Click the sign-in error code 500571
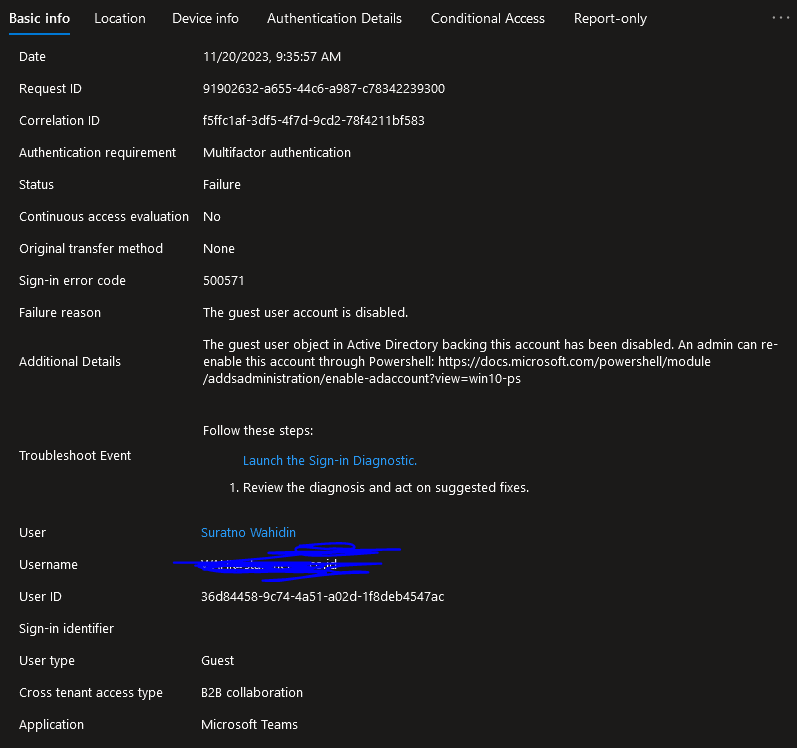 pos(224,280)
